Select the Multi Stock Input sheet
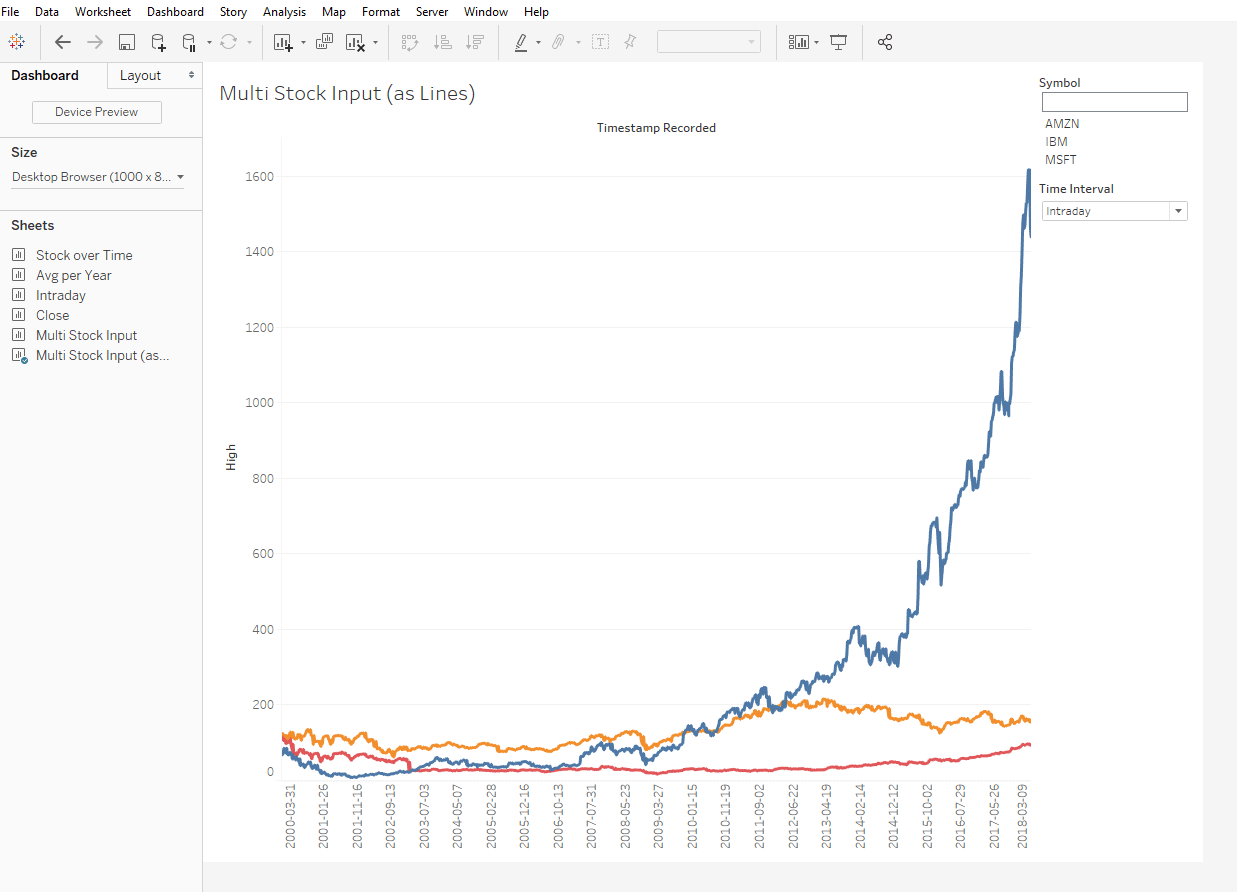 tap(85, 335)
